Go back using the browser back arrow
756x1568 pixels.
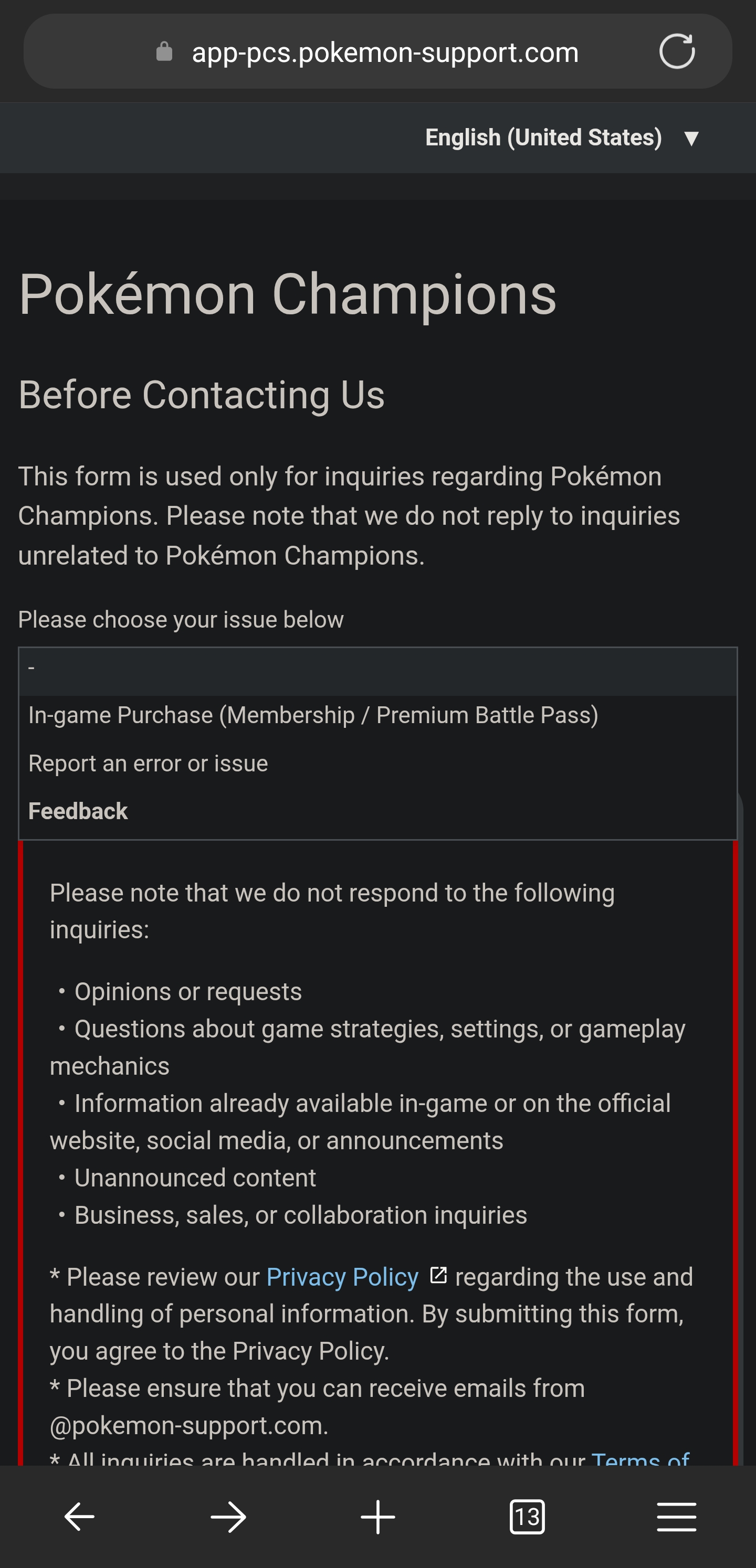point(79,1516)
